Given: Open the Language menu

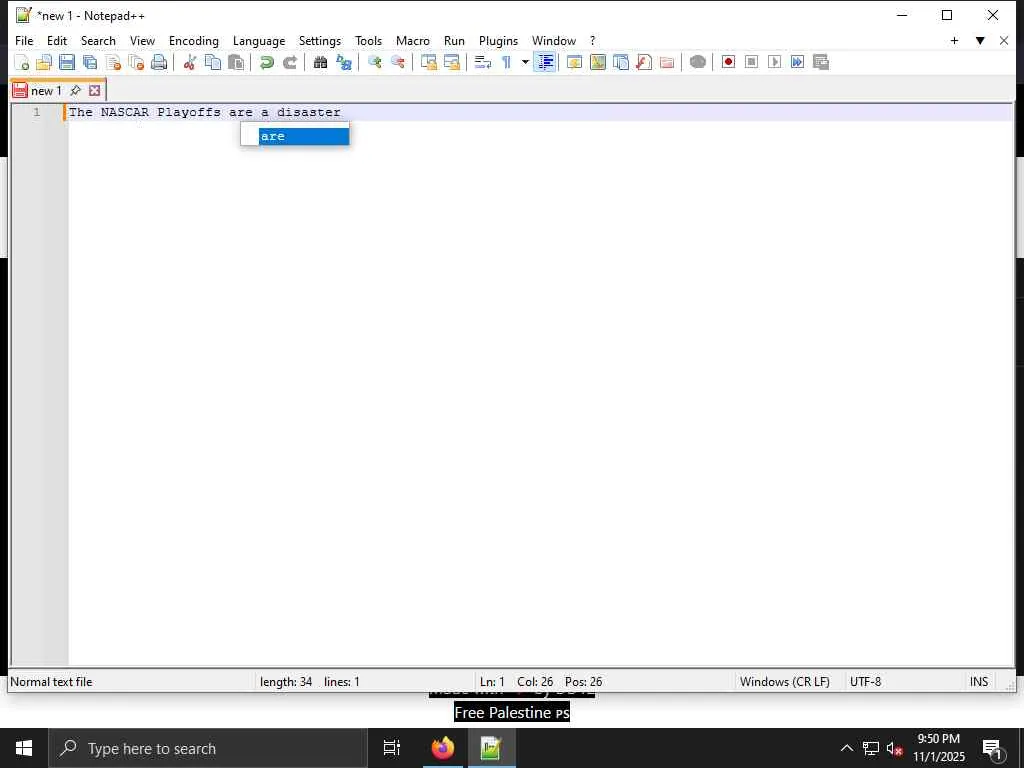Looking at the screenshot, I should pos(259,40).
